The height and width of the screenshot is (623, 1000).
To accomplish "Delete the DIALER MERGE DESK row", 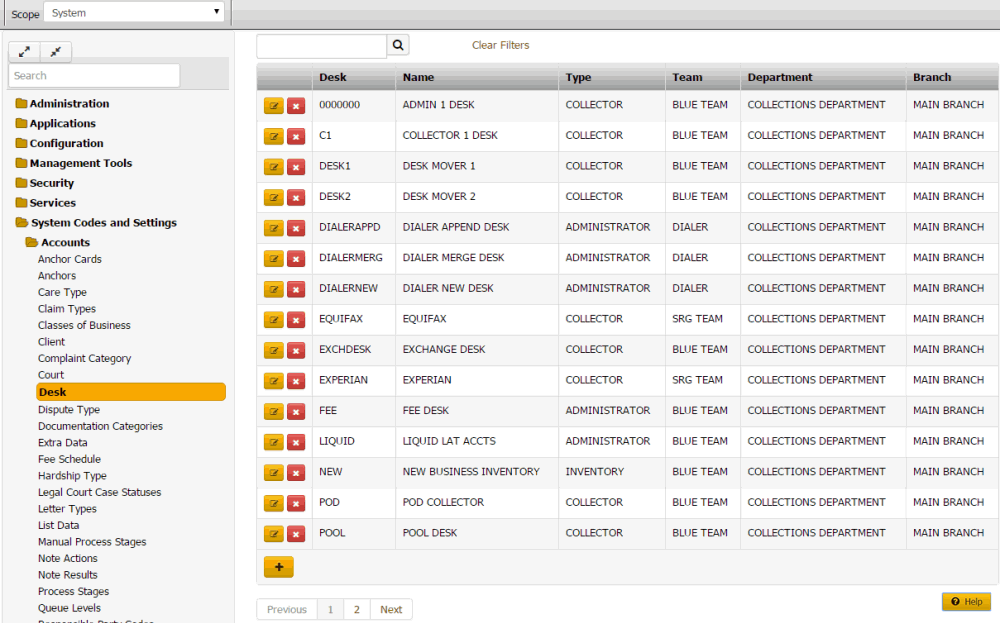I will 296,259.
